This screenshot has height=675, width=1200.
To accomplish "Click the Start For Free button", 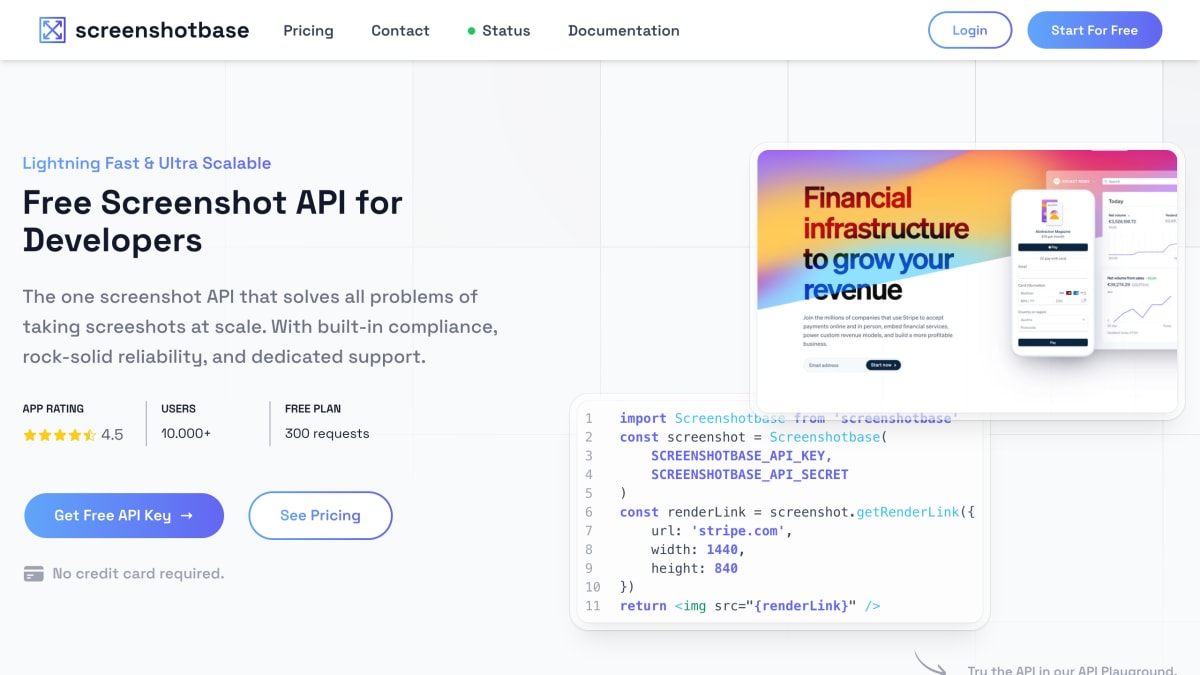I will click(1094, 30).
